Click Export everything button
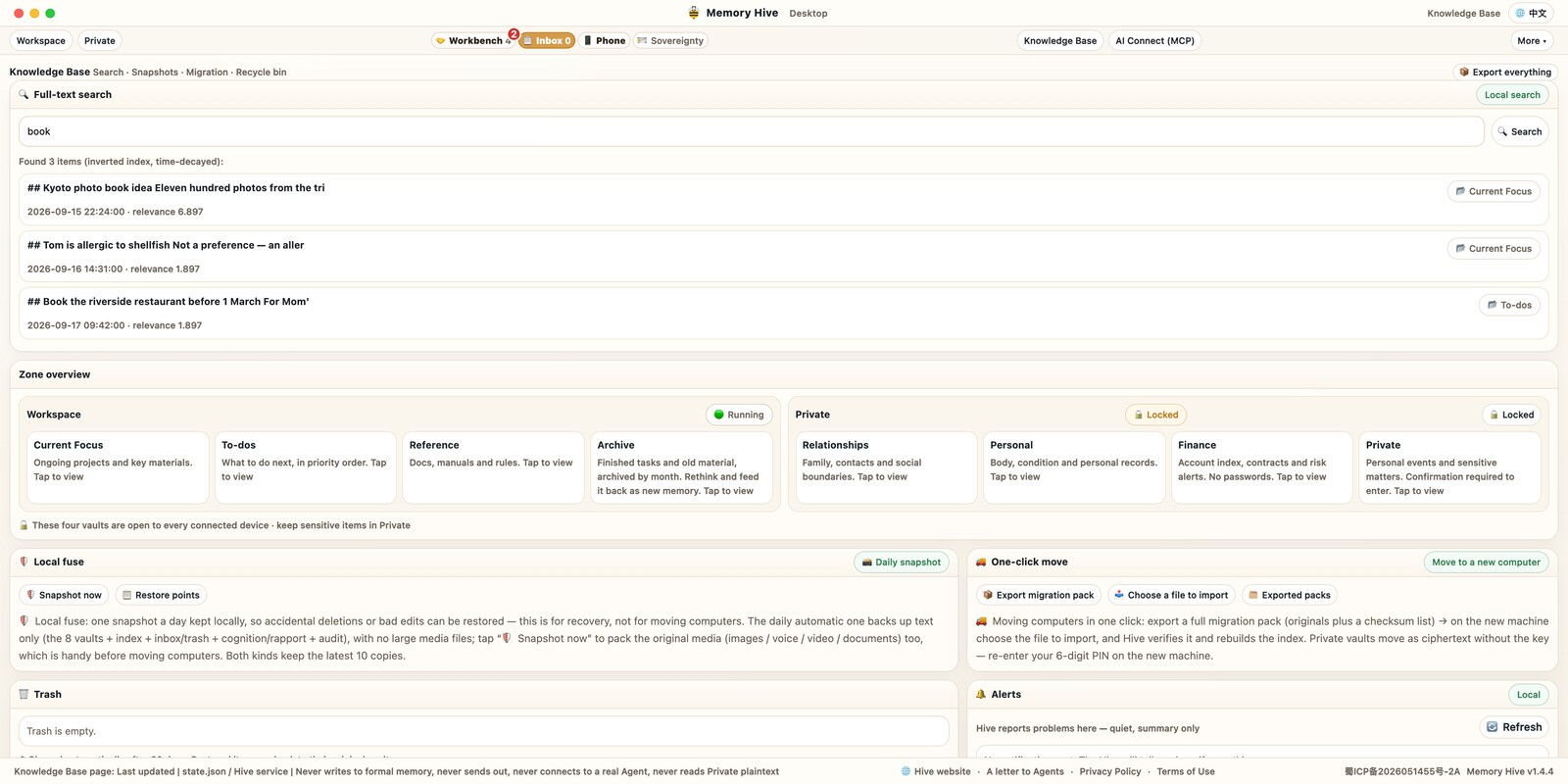This screenshot has width=1568, height=784. pyautogui.click(x=1505, y=73)
